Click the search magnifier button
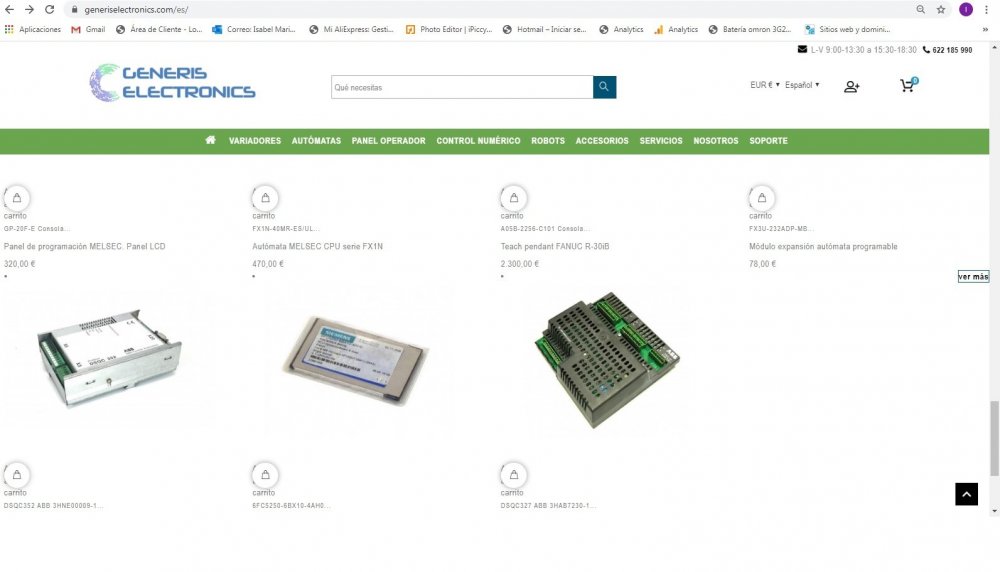The image size is (1000, 572). (604, 87)
